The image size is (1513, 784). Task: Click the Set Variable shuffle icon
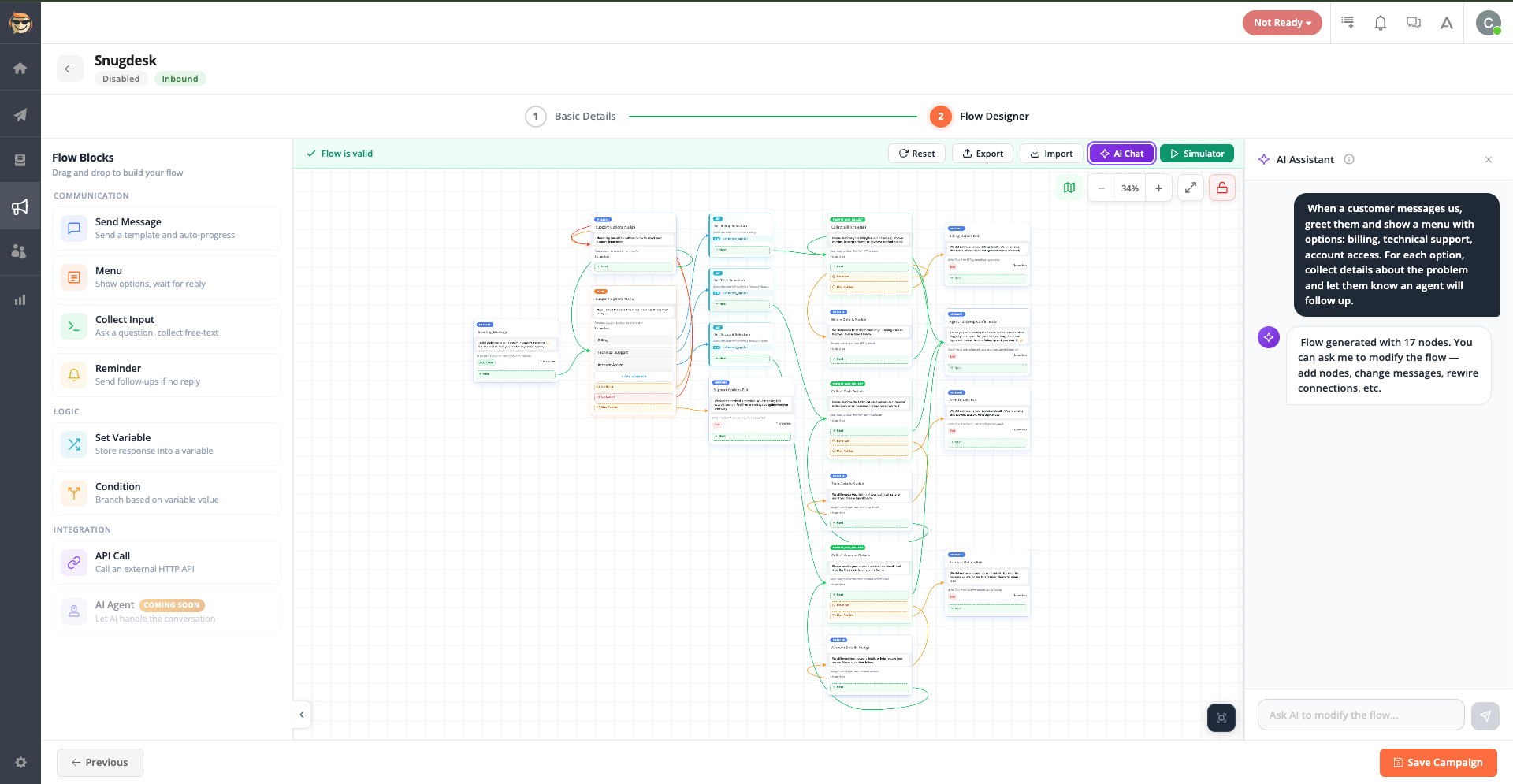[x=74, y=444]
